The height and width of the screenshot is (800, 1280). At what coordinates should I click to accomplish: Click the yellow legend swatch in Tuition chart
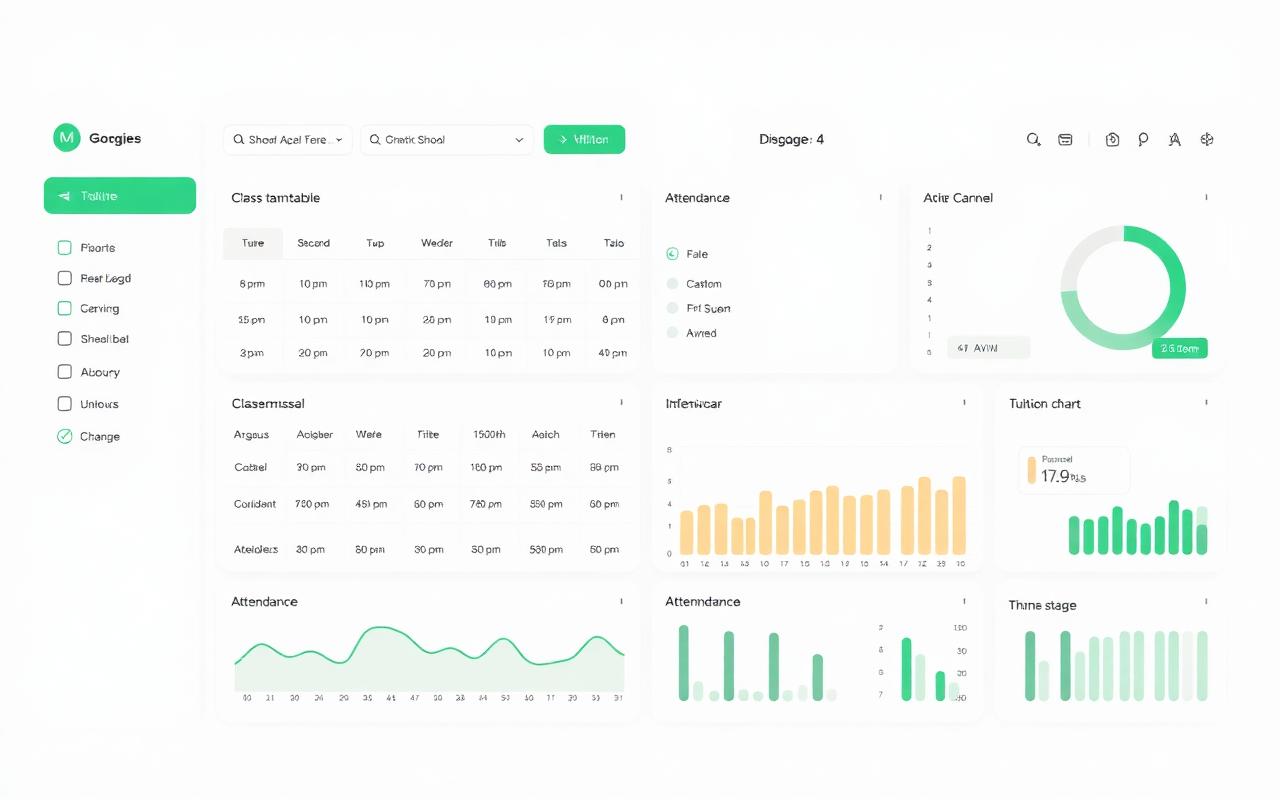pos(1032,470)
